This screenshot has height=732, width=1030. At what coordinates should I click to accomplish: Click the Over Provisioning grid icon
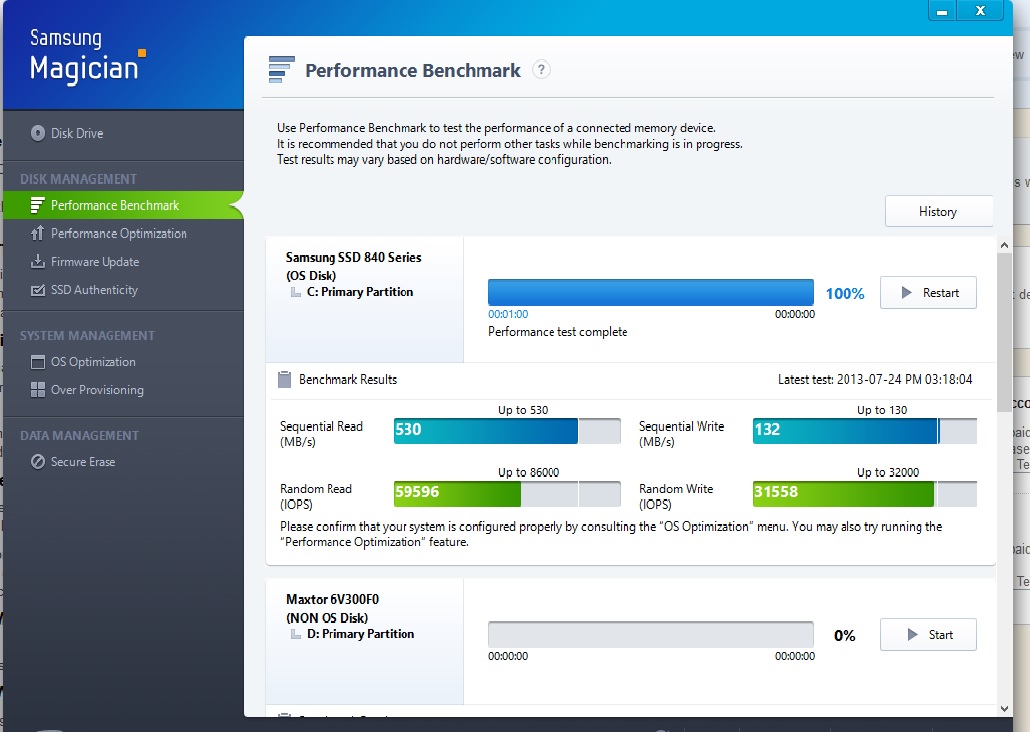38,390
